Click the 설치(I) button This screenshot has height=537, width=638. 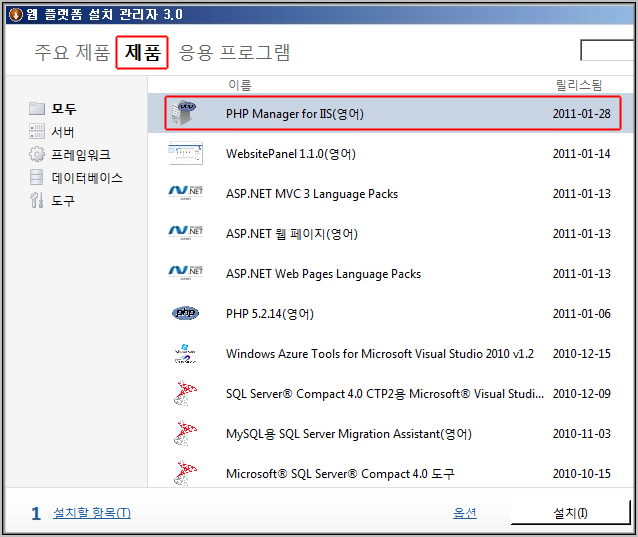[570, 513]
